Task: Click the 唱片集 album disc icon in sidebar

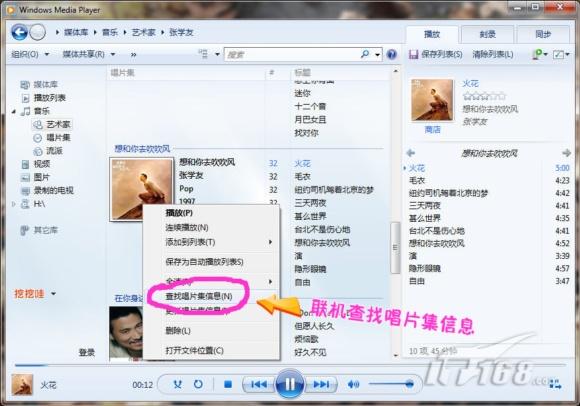Action: [x=38, y=138]
